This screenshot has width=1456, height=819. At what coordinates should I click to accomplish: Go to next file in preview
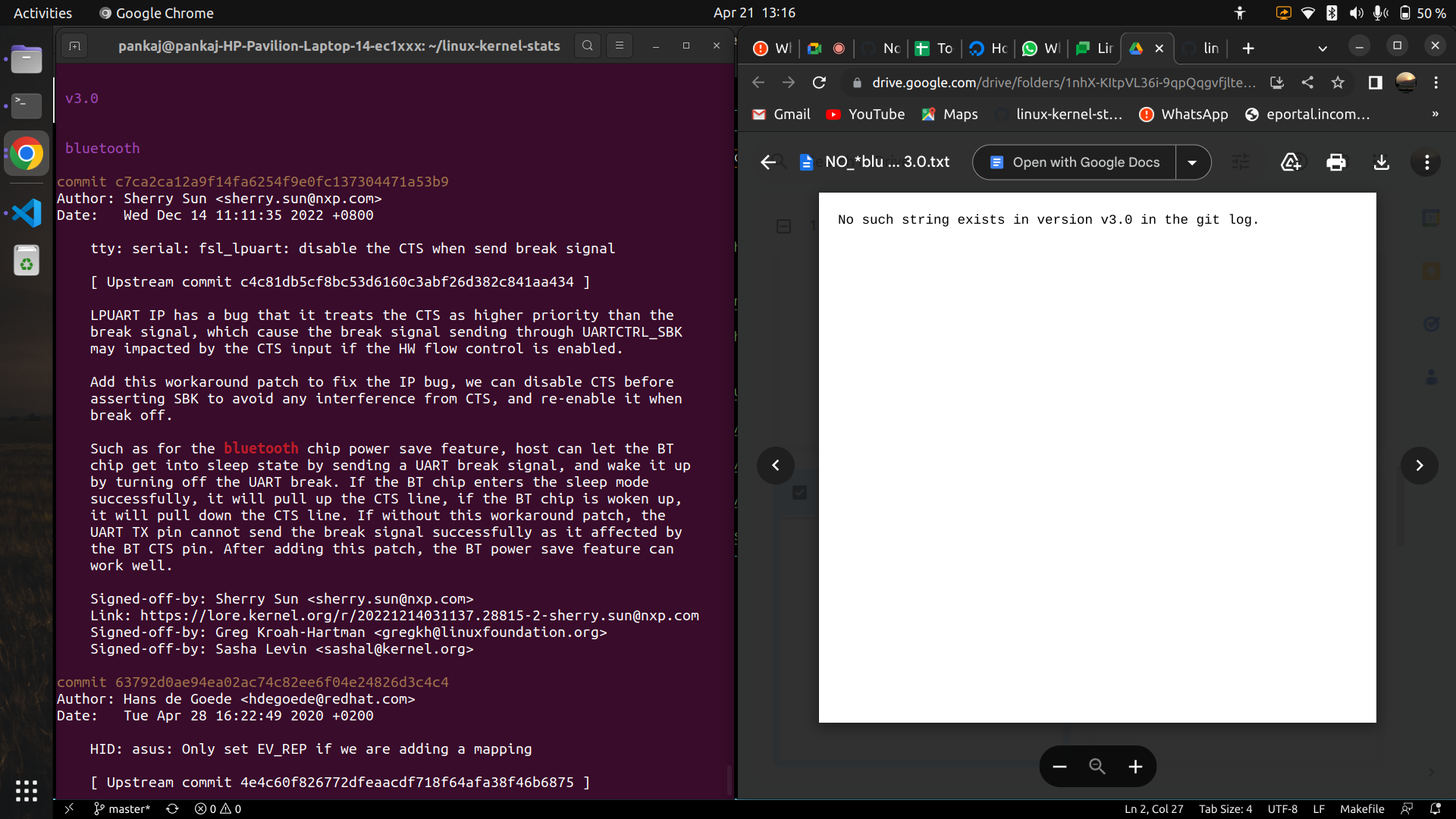(x=1419, y=466)
